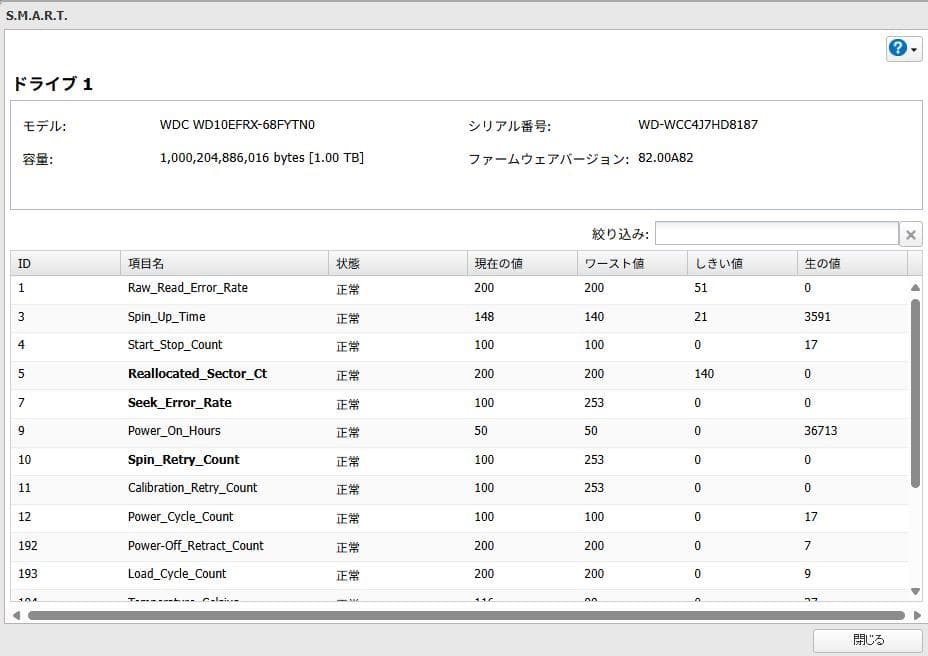Screen dimensions: 928x656
Task: Click the scrollbar's down arrow to scroll attributes
Action: pos(914,591)
